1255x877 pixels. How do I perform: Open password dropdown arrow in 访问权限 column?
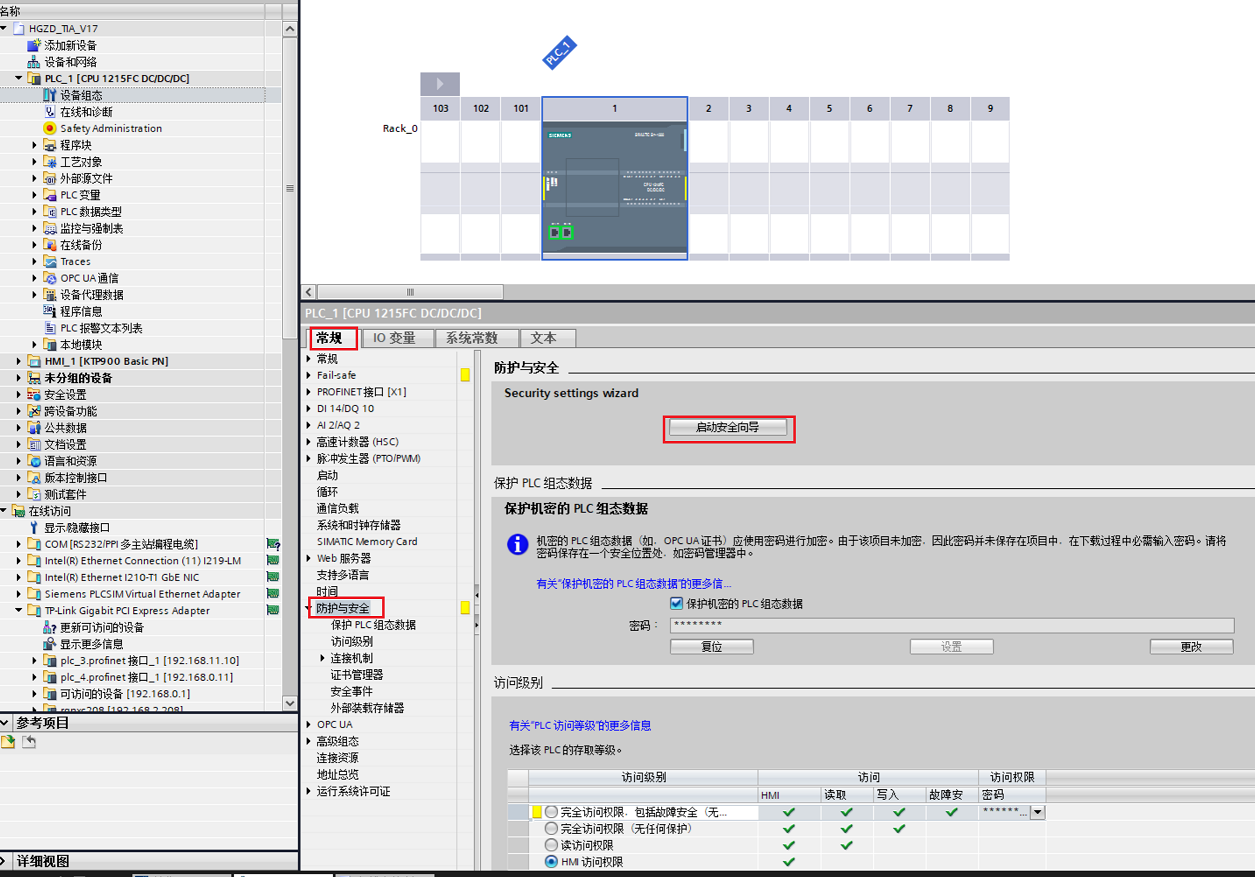coord(1037,812)
